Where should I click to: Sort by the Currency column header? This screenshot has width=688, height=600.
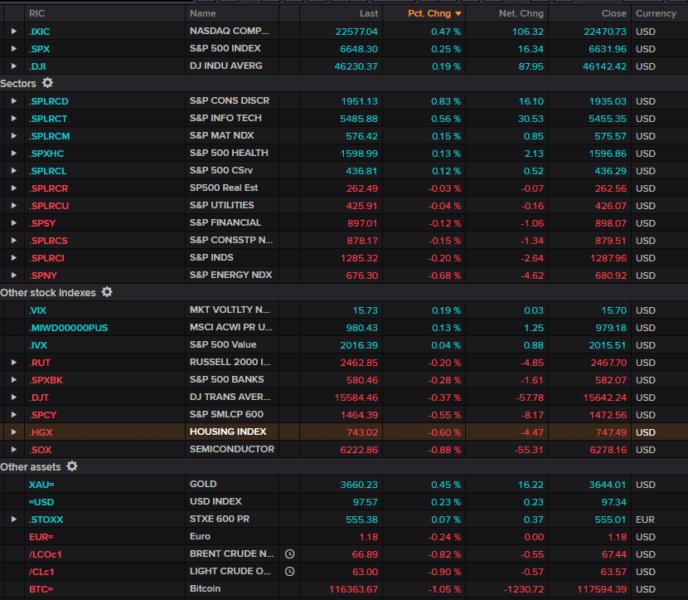(x=656, y=14)
